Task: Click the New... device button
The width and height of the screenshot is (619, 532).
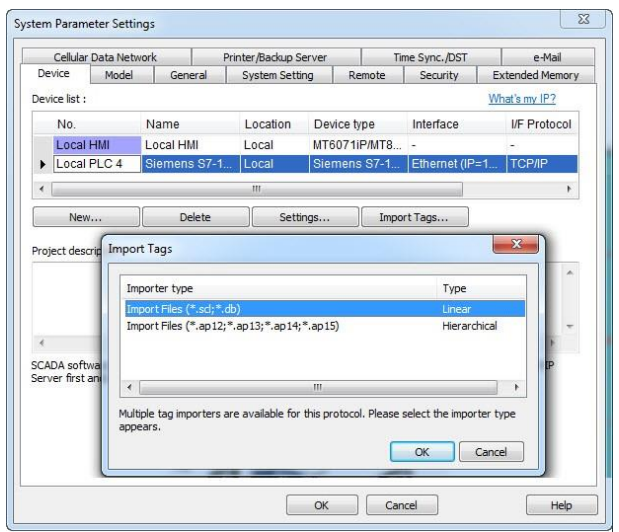Action: tap(85, 216)
